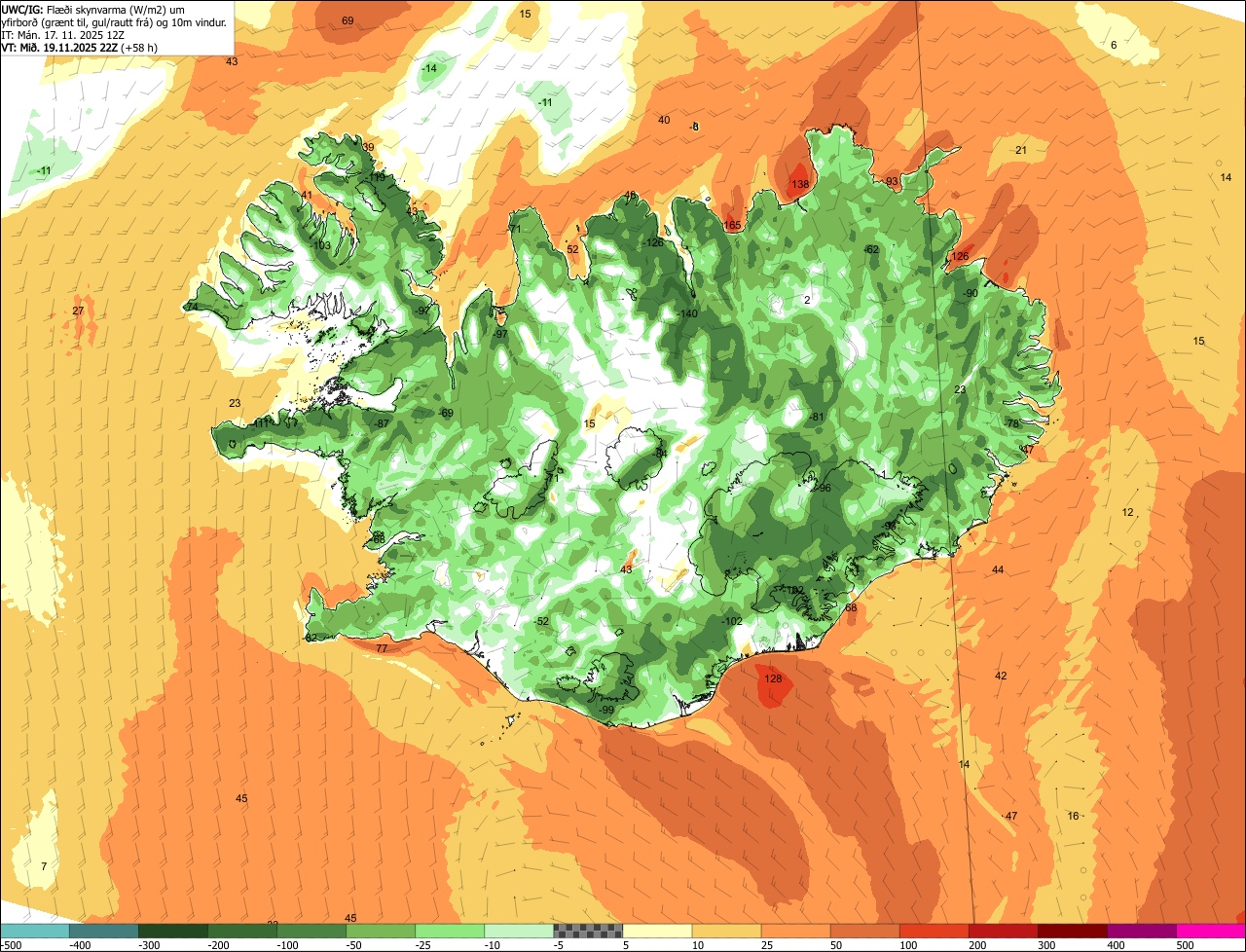Click the '-5' legend label
This screenshot has width=1246, height=952.
tap(558, 945)
